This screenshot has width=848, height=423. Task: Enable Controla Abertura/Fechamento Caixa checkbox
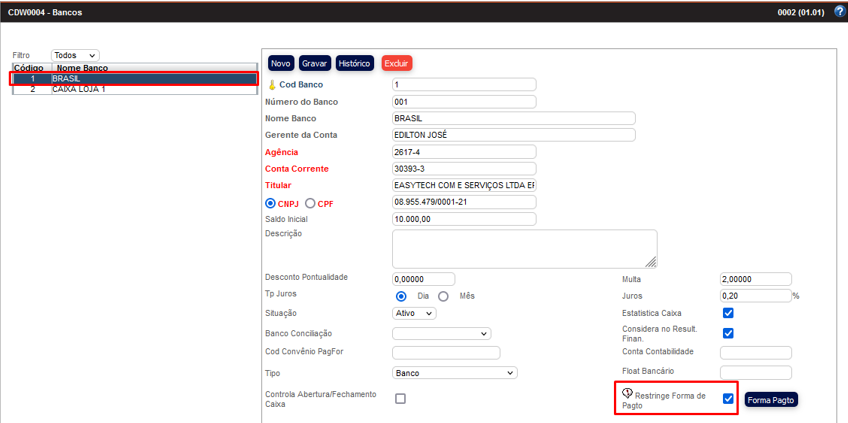point(400,398)
